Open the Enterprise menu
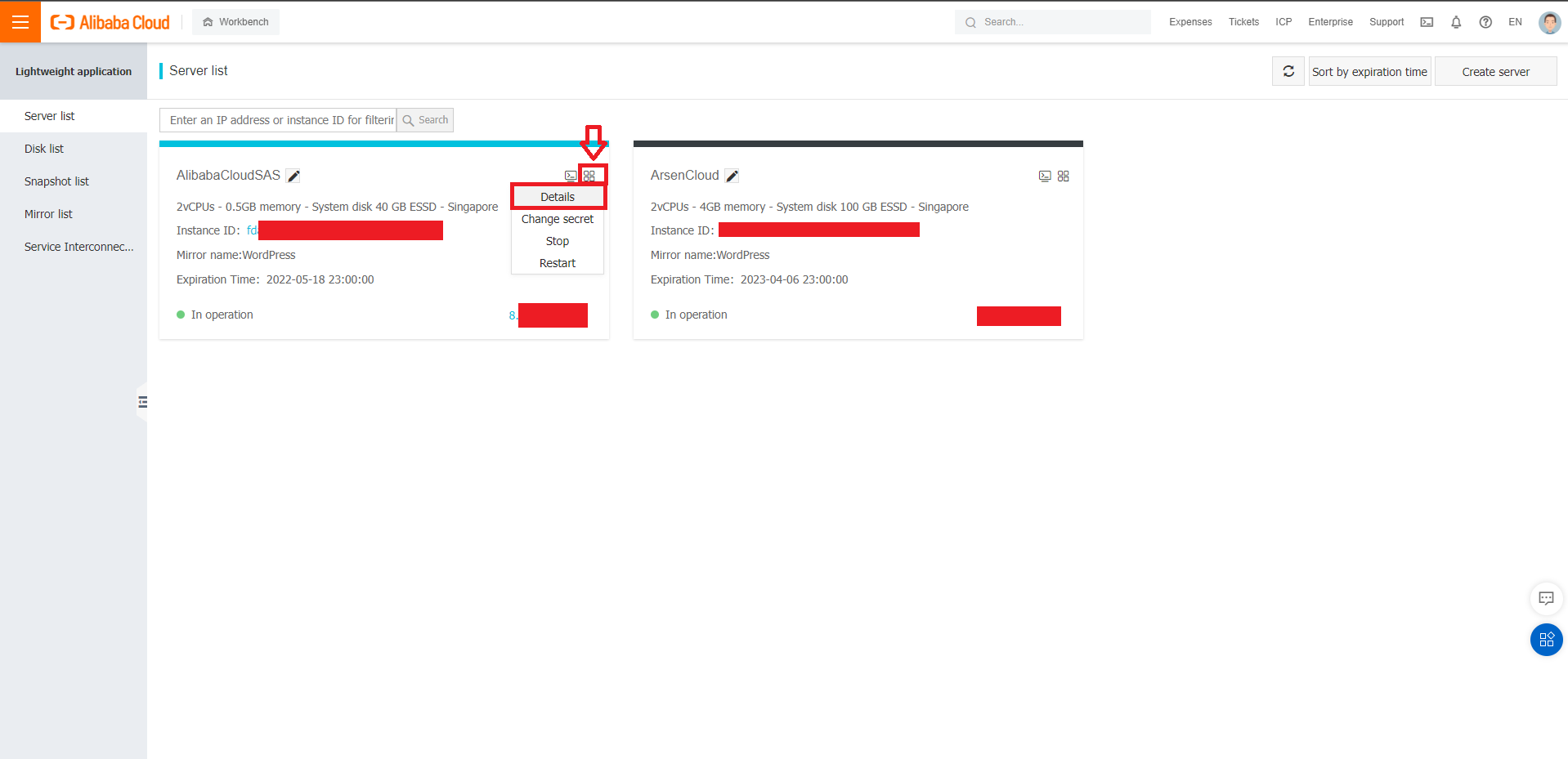1568x759 pixels. (1330, 22)
